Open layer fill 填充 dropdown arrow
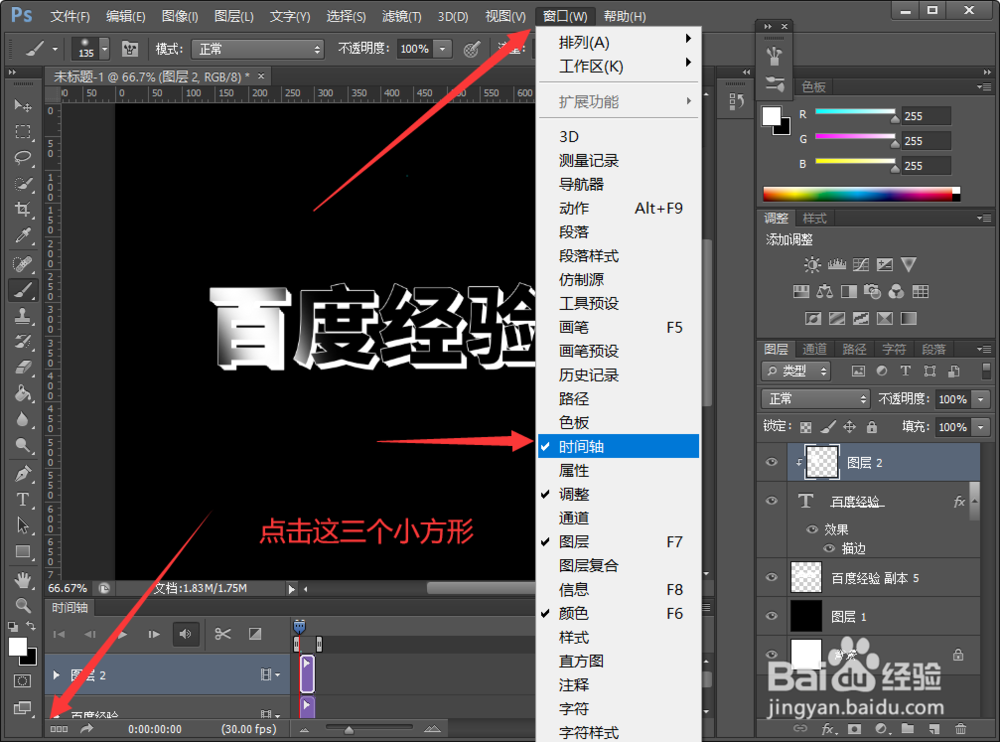This screenshot has width=1000, height=742. [x=981, y=427]
